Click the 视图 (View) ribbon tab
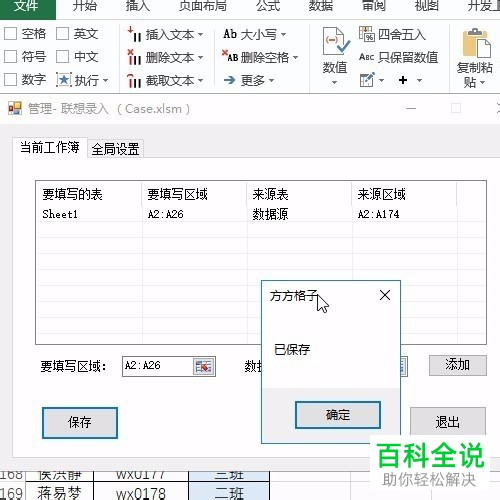Image resolution: width=500 pixels, height=500 pixels. click(426, 6)
